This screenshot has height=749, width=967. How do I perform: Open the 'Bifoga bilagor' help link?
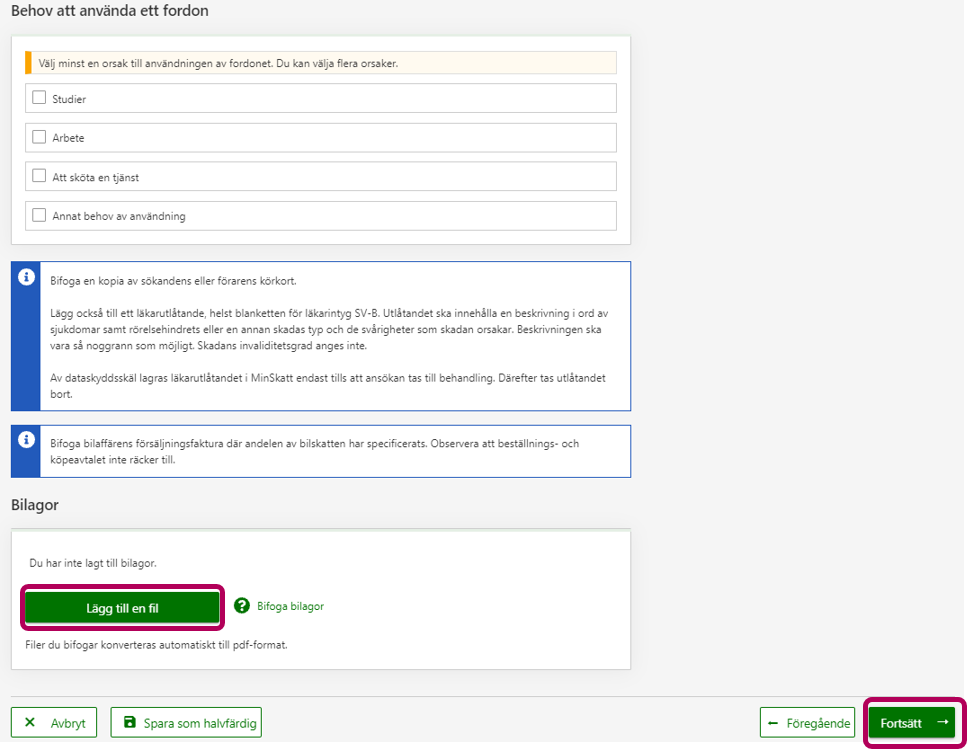[290, 606]
